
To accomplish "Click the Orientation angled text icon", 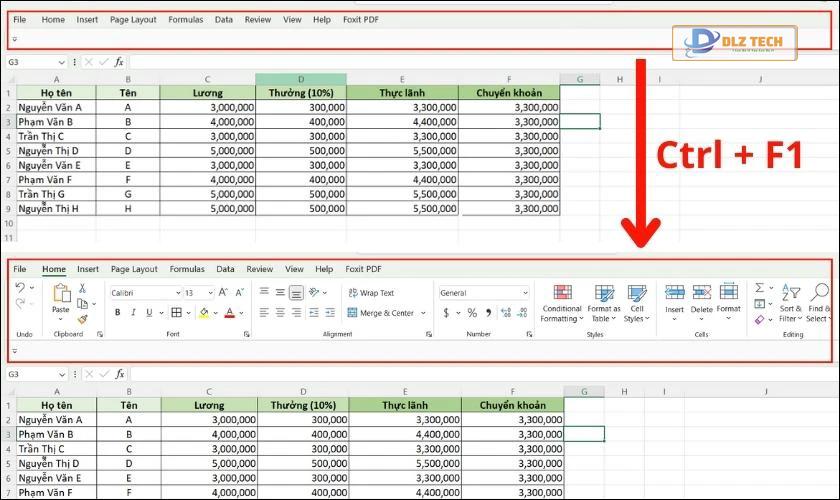I will coord(314,292).
